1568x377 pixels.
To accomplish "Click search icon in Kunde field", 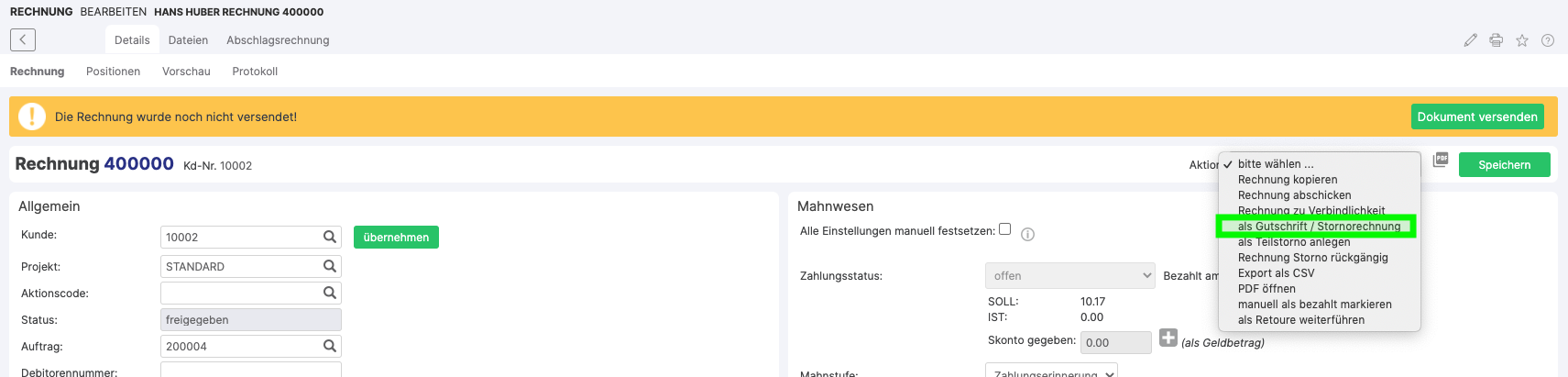I will tap(330, 237).
